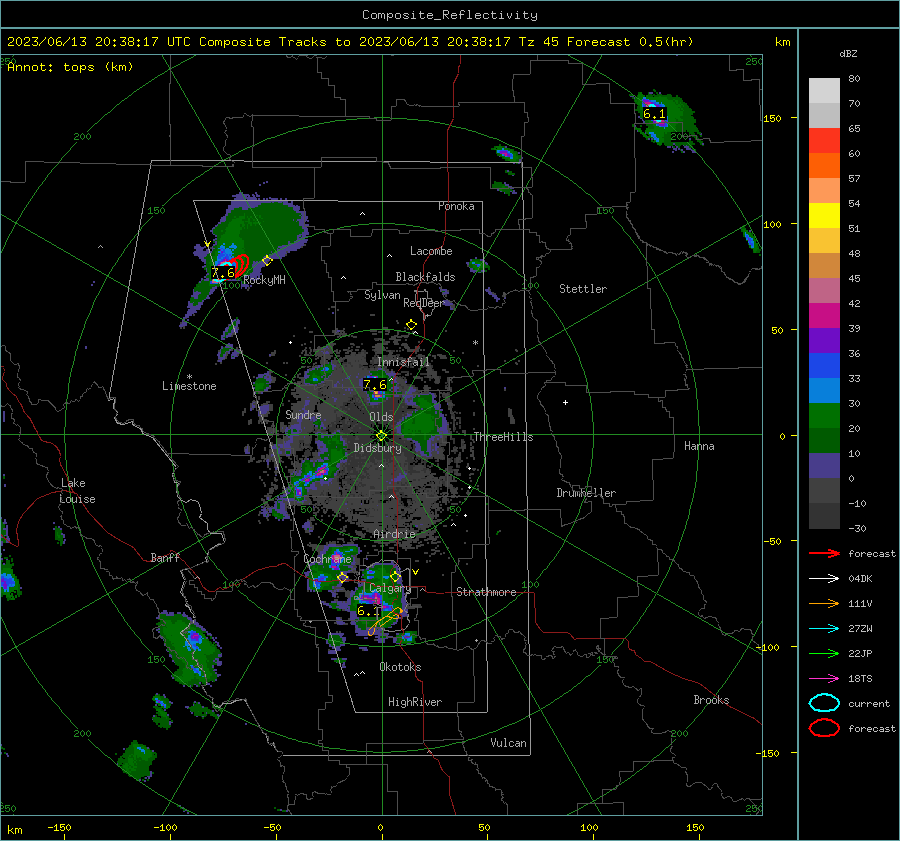Viewport: 900px width, 841px height.
Task: Click the Okotoks town label
Action: 400,667
